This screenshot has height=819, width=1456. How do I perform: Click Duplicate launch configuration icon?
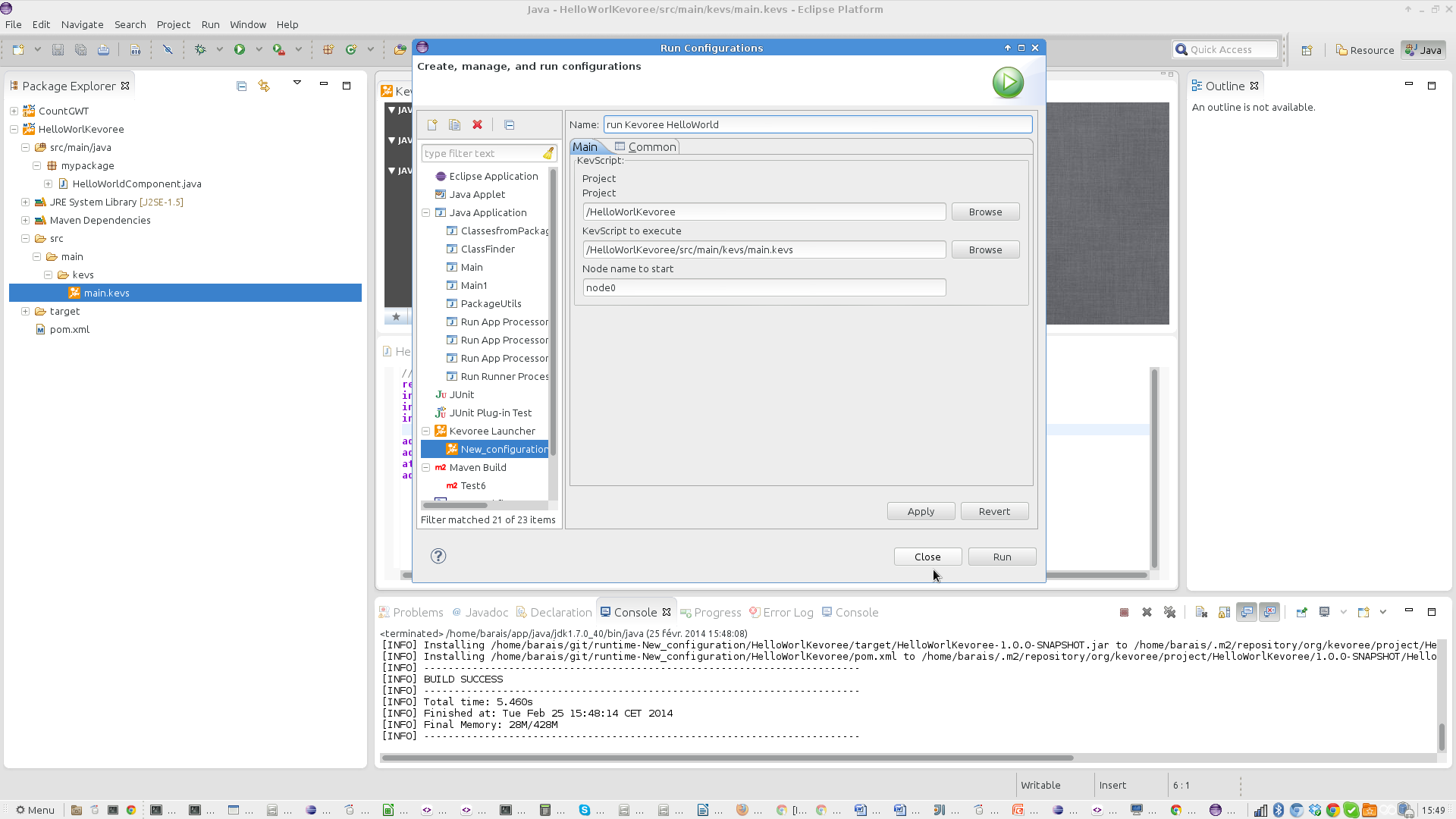[455, 125]
